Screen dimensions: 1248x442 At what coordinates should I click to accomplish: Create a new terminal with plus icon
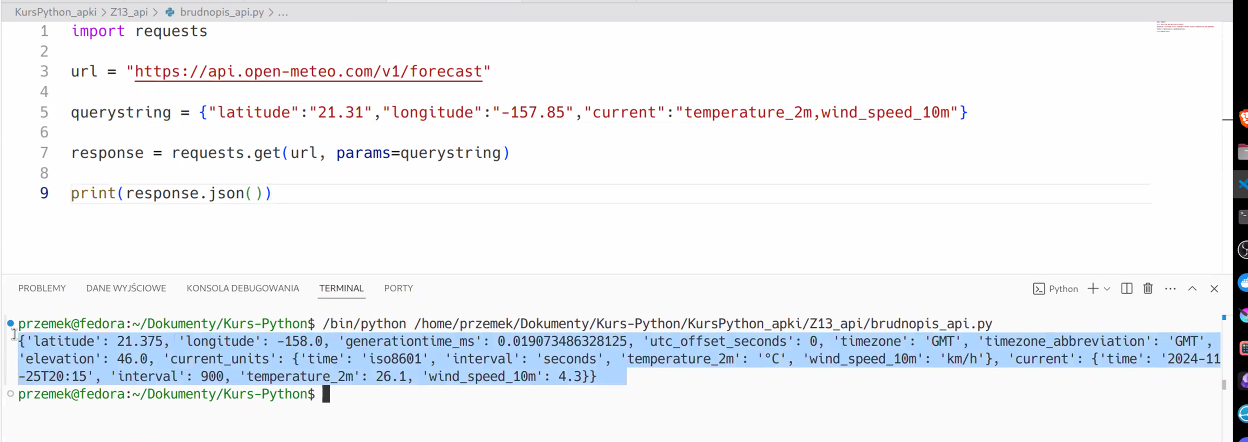(x=1093, y=288)
